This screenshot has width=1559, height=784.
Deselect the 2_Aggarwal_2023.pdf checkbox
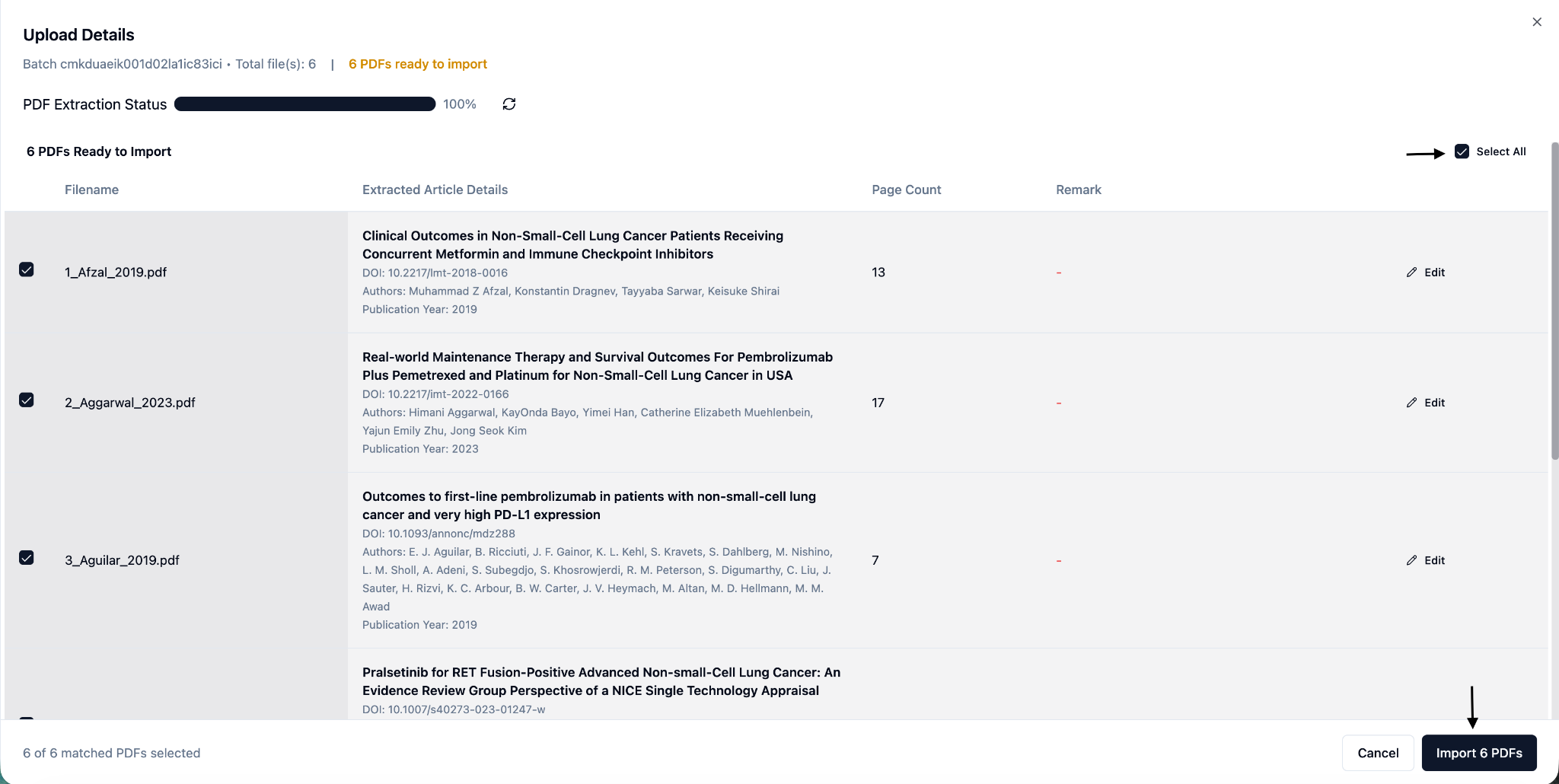coord(27,400)
